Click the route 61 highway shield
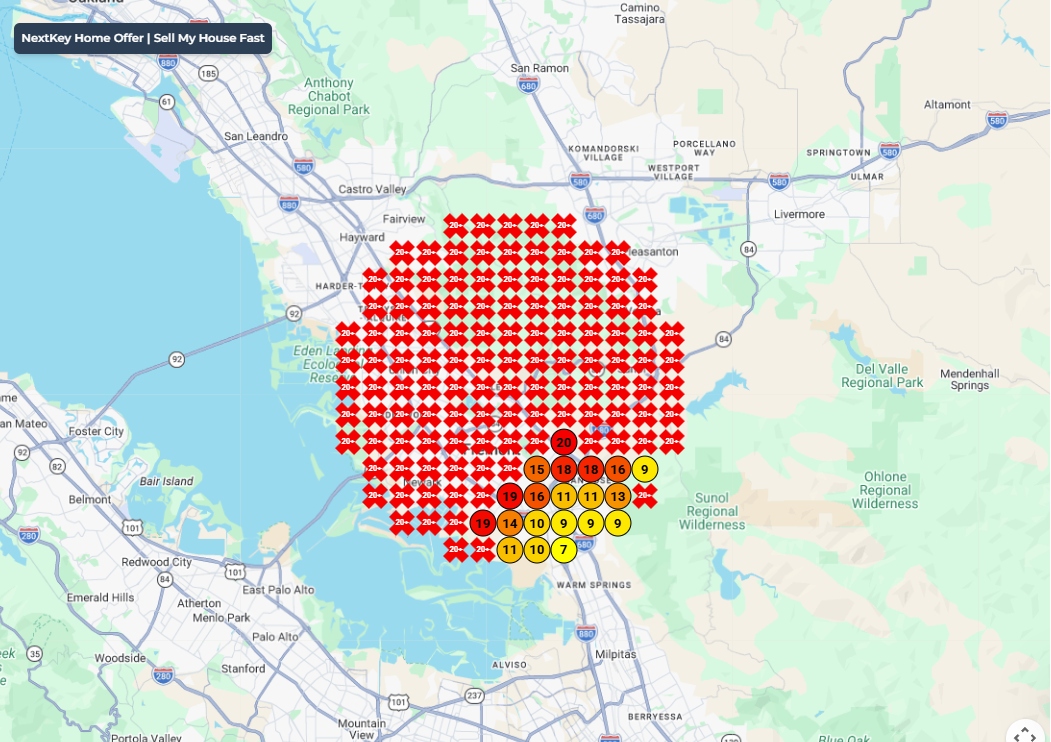Screen dimensions: 1051x742 click(x=167, y=102)
